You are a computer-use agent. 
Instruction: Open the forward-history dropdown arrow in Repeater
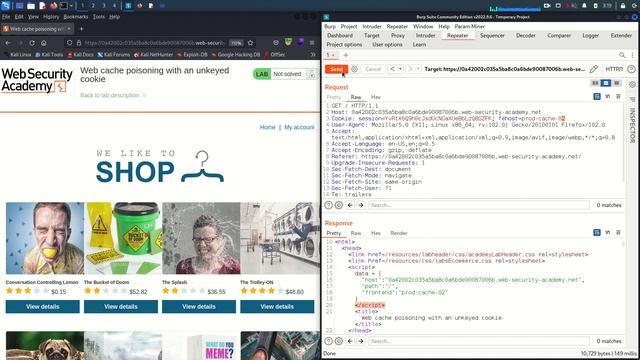coord(418,69)
